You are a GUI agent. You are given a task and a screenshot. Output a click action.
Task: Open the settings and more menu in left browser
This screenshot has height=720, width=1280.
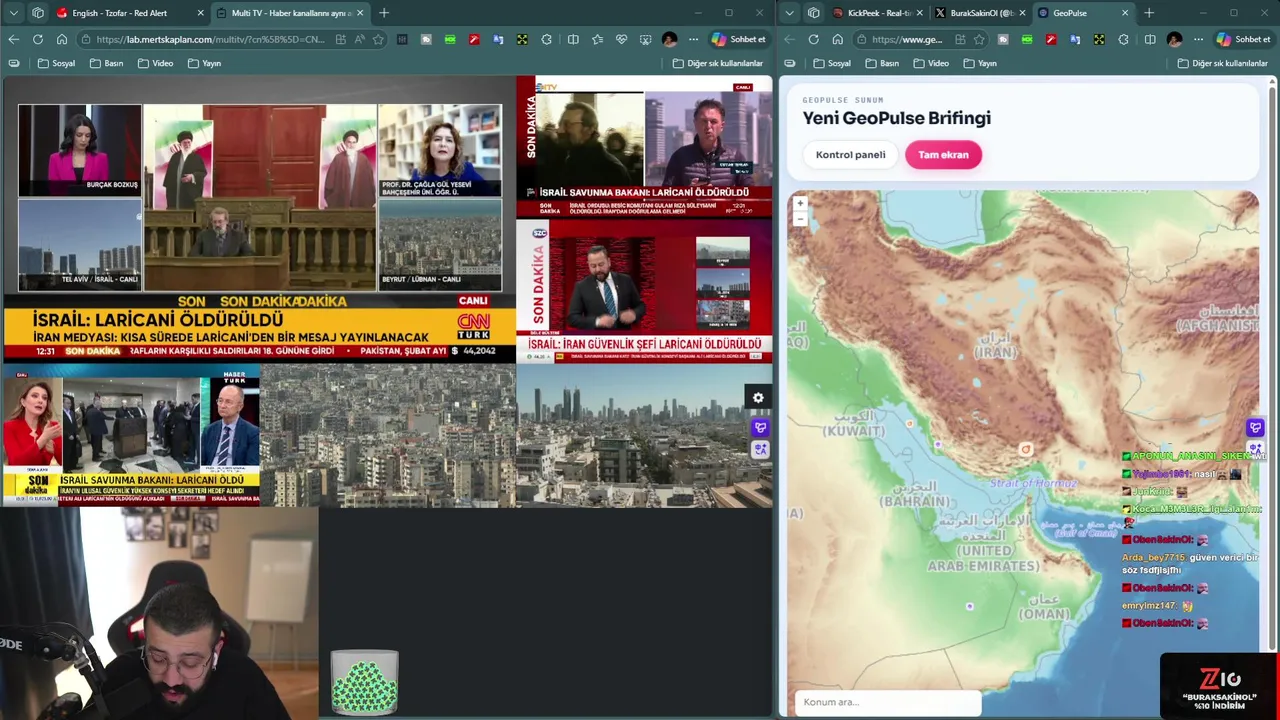693,39
